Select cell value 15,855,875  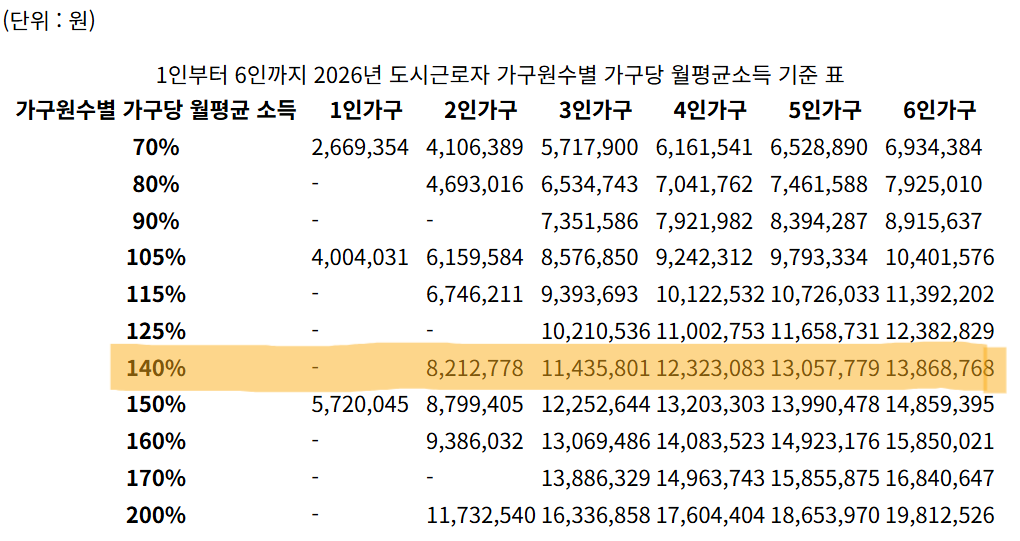click(825, 479)
